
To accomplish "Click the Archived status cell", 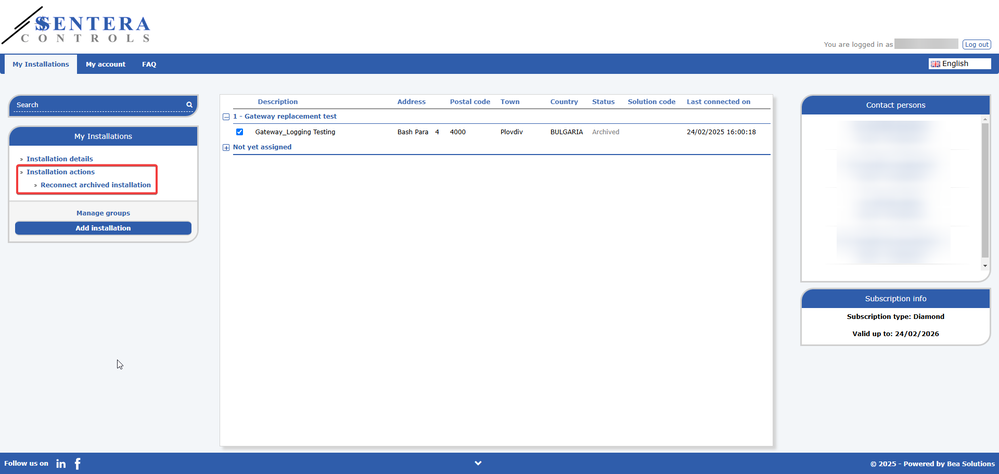I will click(x=605, y=132).
